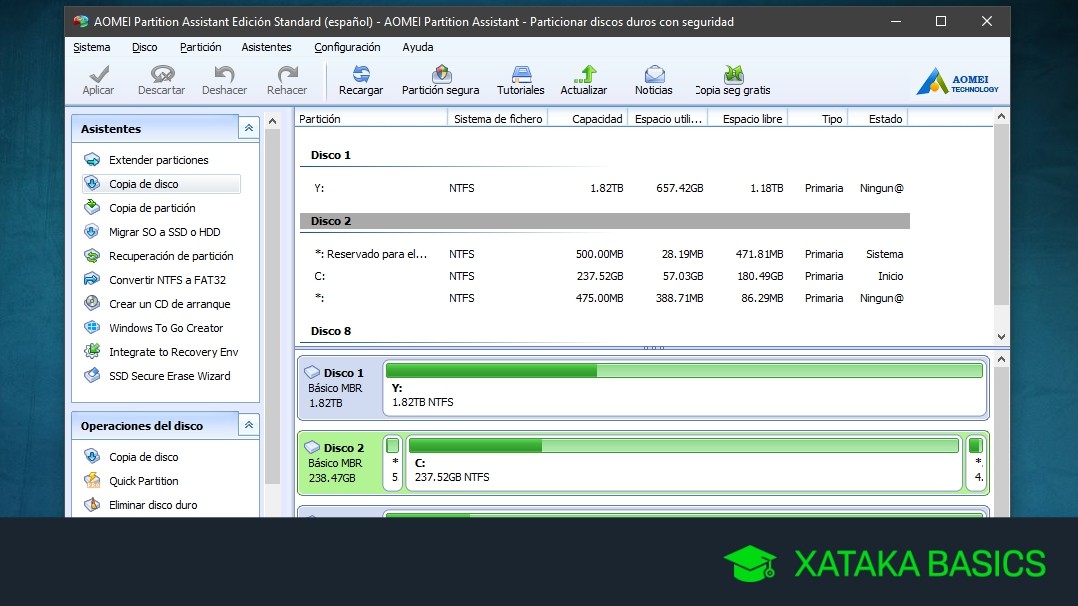The width and height of the screenshot is (1078, 606).
Task: Open Noticias from the toolbar
Action: tap(654, 80)
